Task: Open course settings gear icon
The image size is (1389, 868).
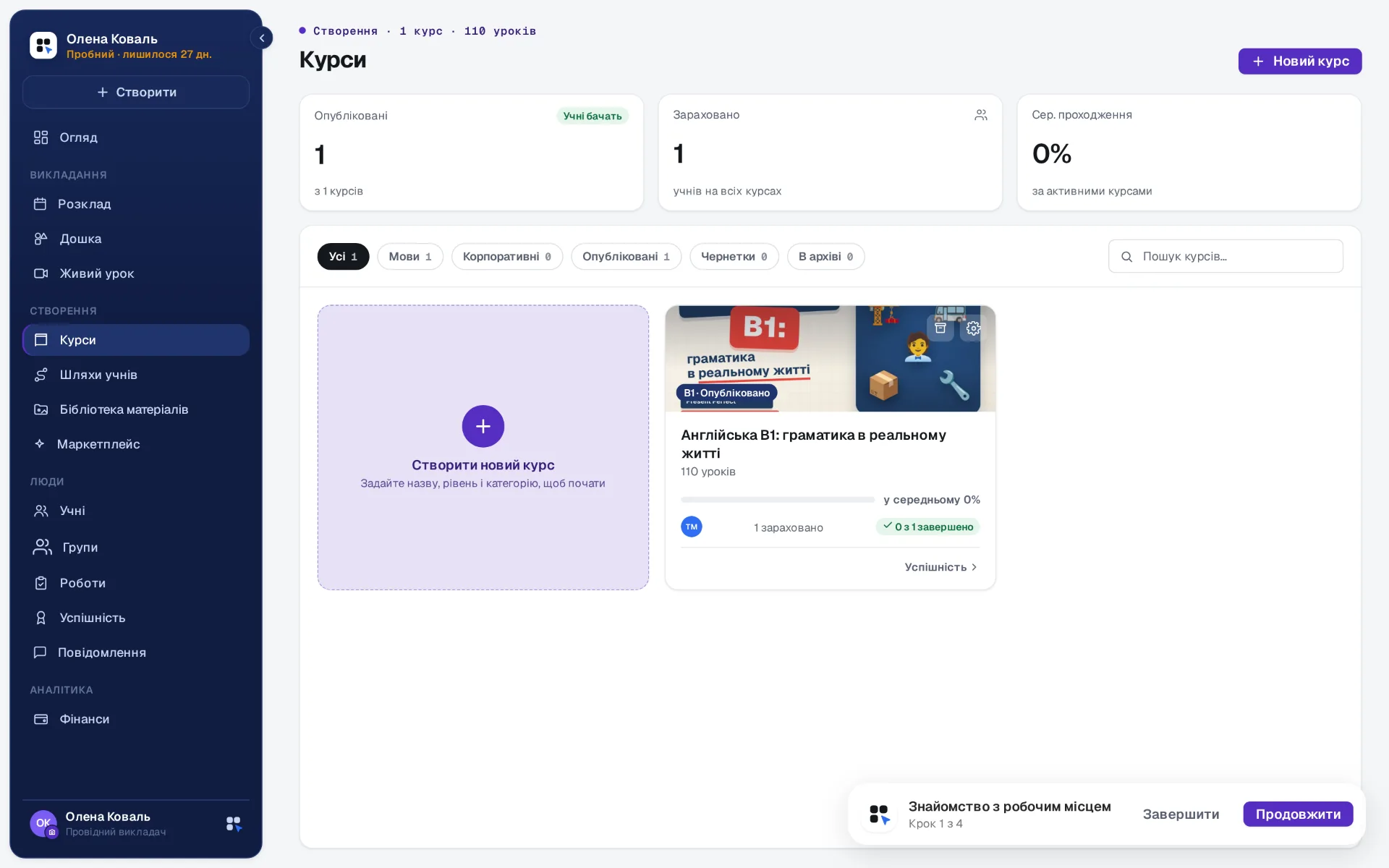Action: [974, 328]
